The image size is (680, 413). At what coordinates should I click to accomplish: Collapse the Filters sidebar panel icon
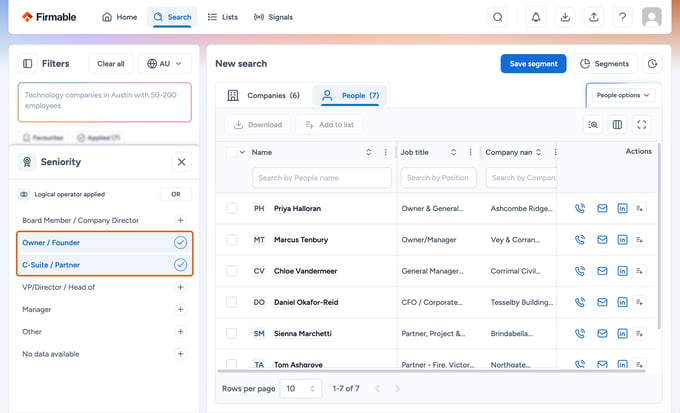27,64
